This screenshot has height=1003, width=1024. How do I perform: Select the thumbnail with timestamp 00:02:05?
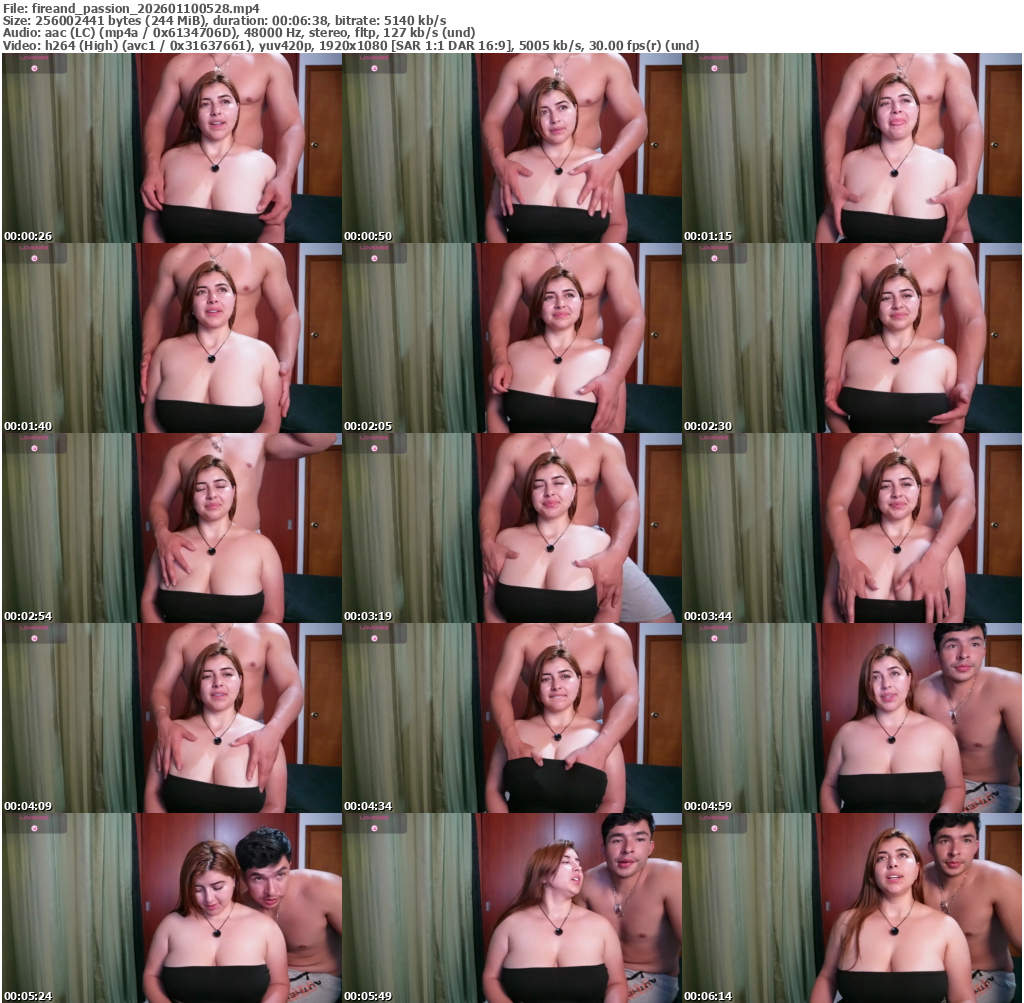click(x=511, y=338)
